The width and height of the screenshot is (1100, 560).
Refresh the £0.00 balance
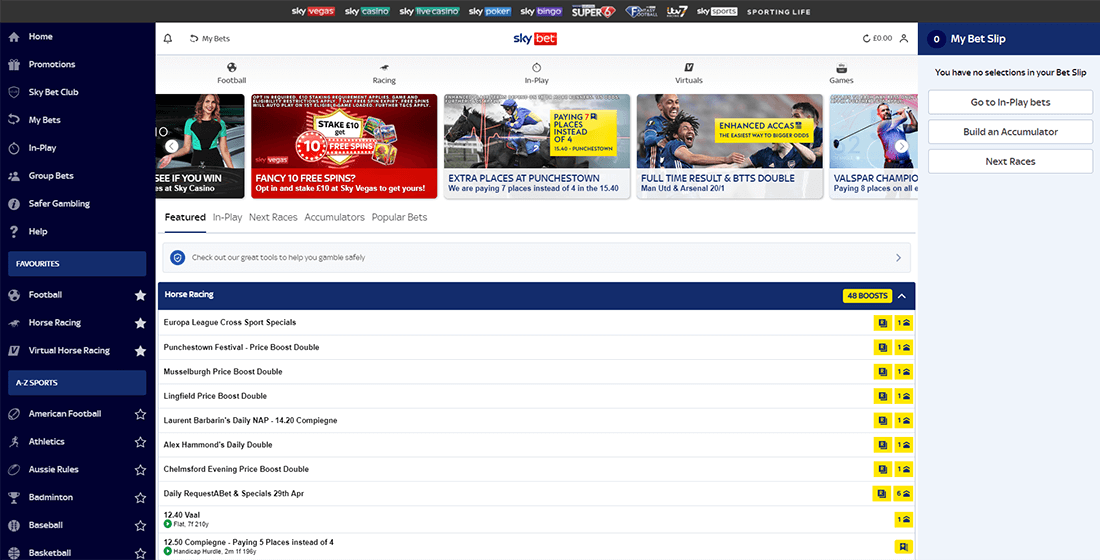866,39
